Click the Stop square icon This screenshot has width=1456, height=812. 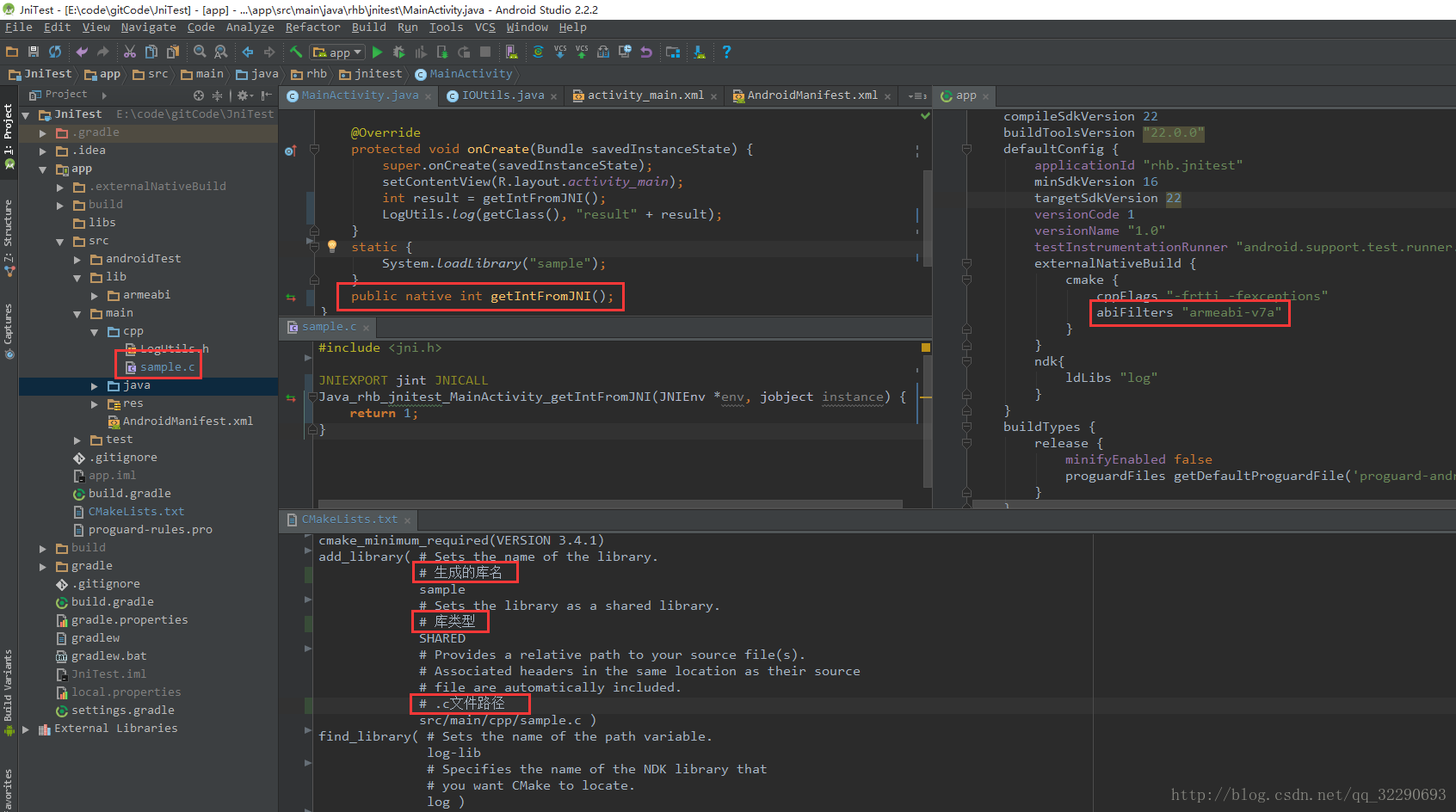click(485, 52)
